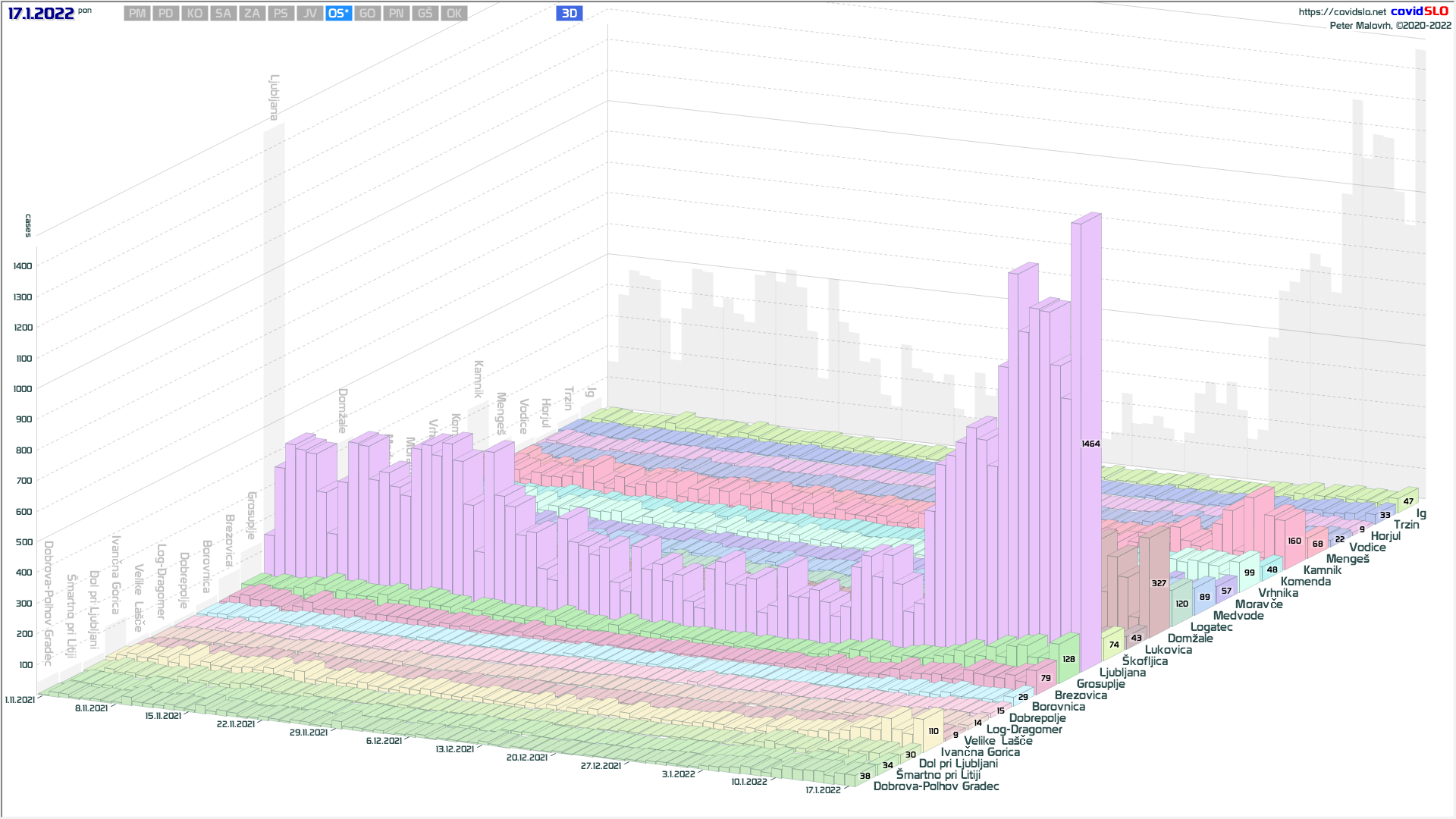Click the Kamnik municipality label
The image size is (1456, 819).
(1322, 570)
